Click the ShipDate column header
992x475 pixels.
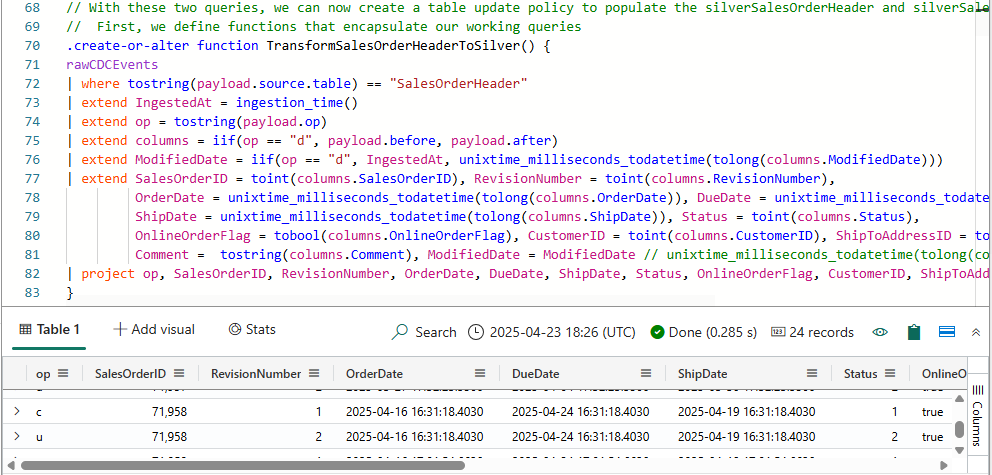pos(702,374)
